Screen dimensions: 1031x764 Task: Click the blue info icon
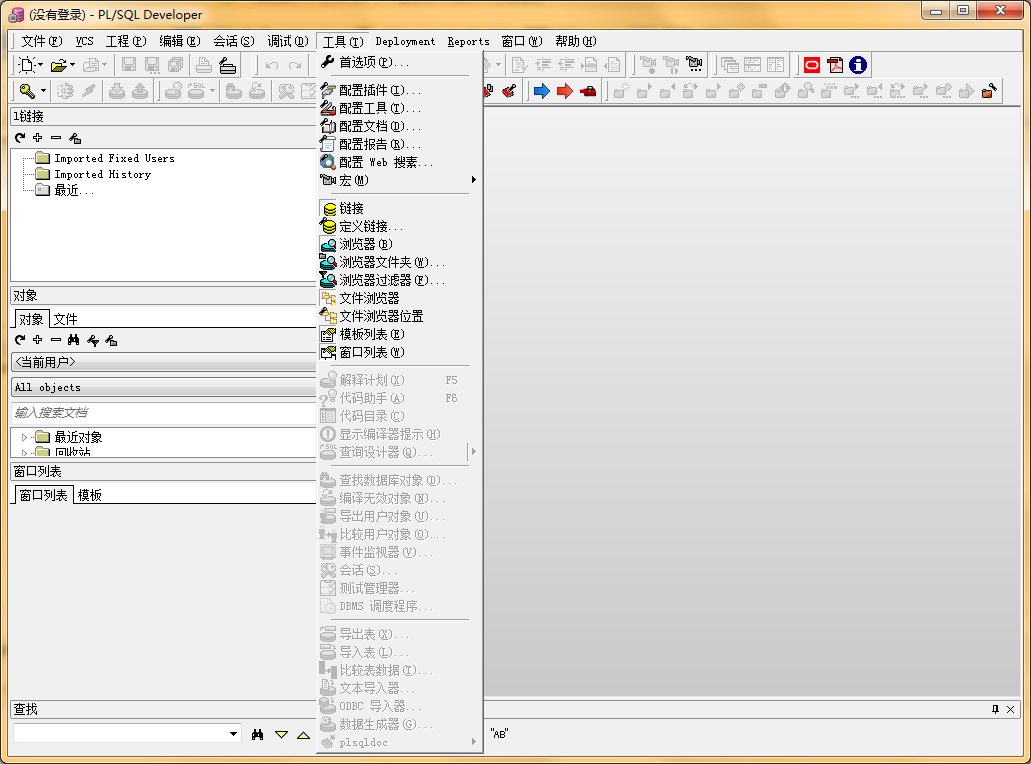coord(857,65)
